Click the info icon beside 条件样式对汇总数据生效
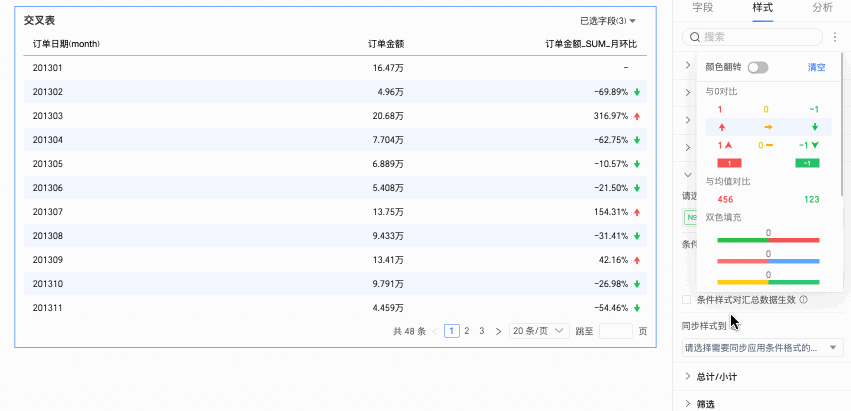851x411 pixels. [x=804, y=299]
